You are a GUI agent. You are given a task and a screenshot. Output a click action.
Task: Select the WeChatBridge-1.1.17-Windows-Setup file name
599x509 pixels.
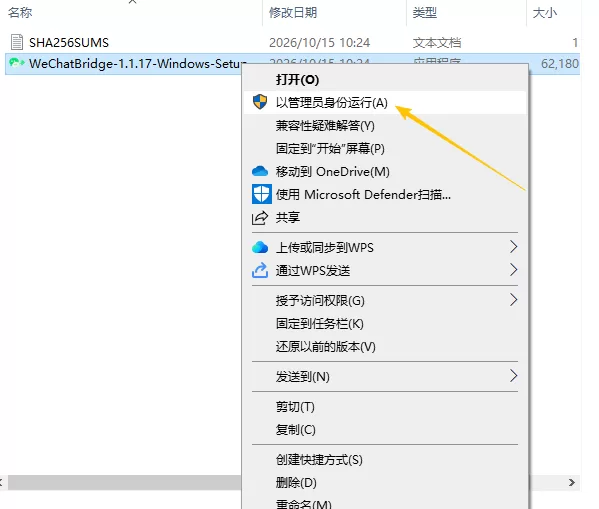click(138, 63)
